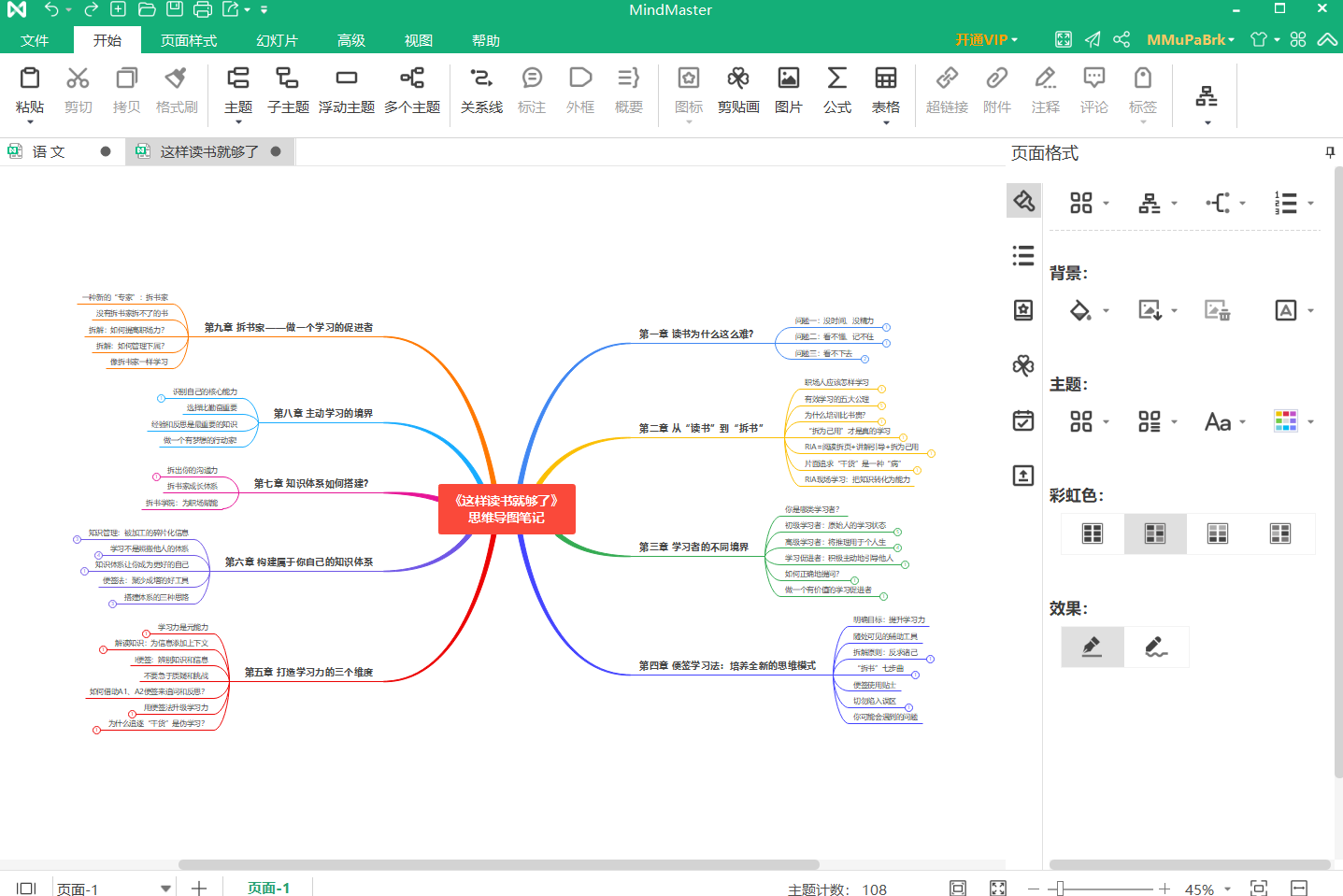Add a new page with the plus button
Viewport: 1343px width, 896px height.
point(199,889)
